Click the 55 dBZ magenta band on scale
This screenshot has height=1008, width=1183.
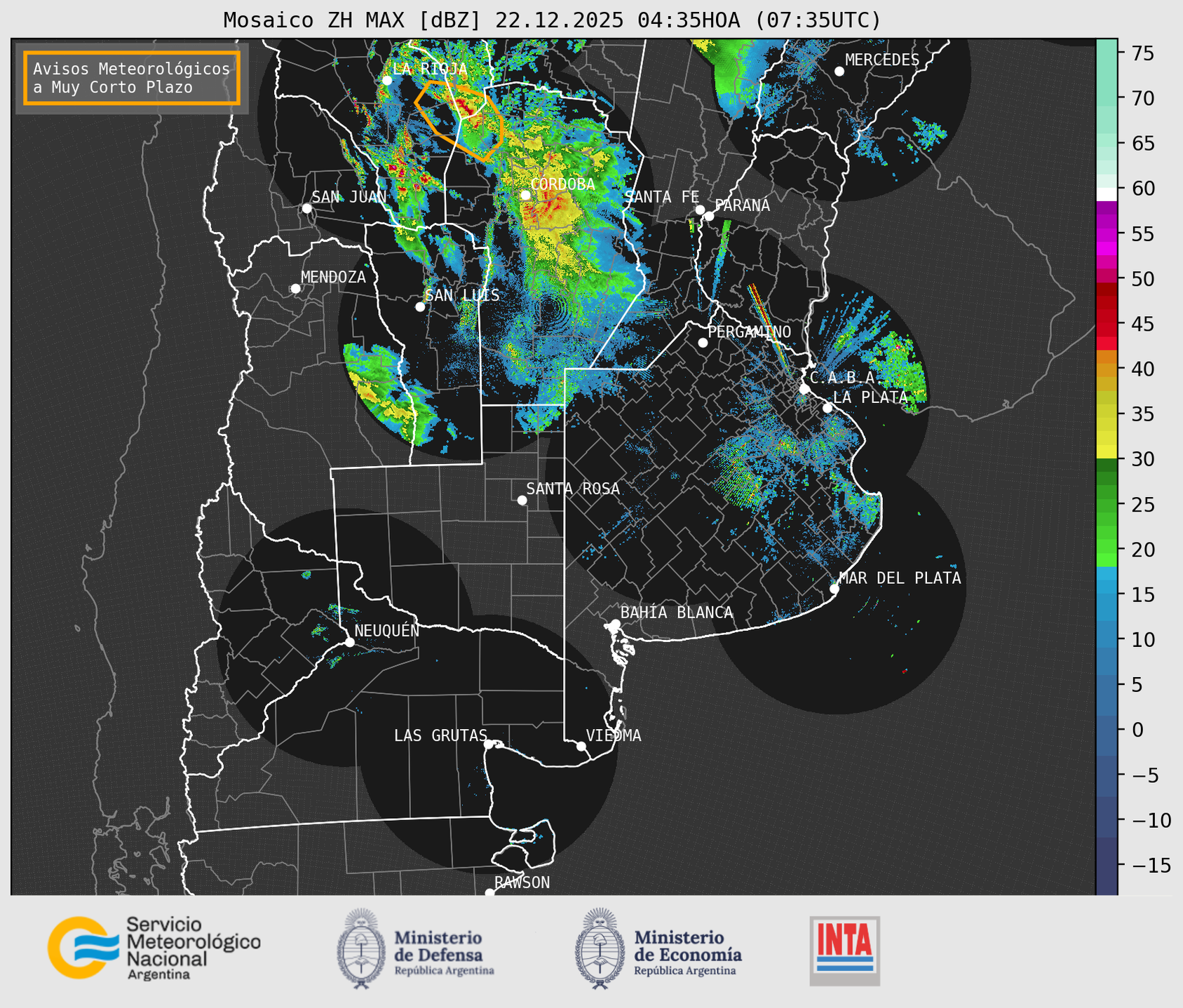(x=1107, y=234)
